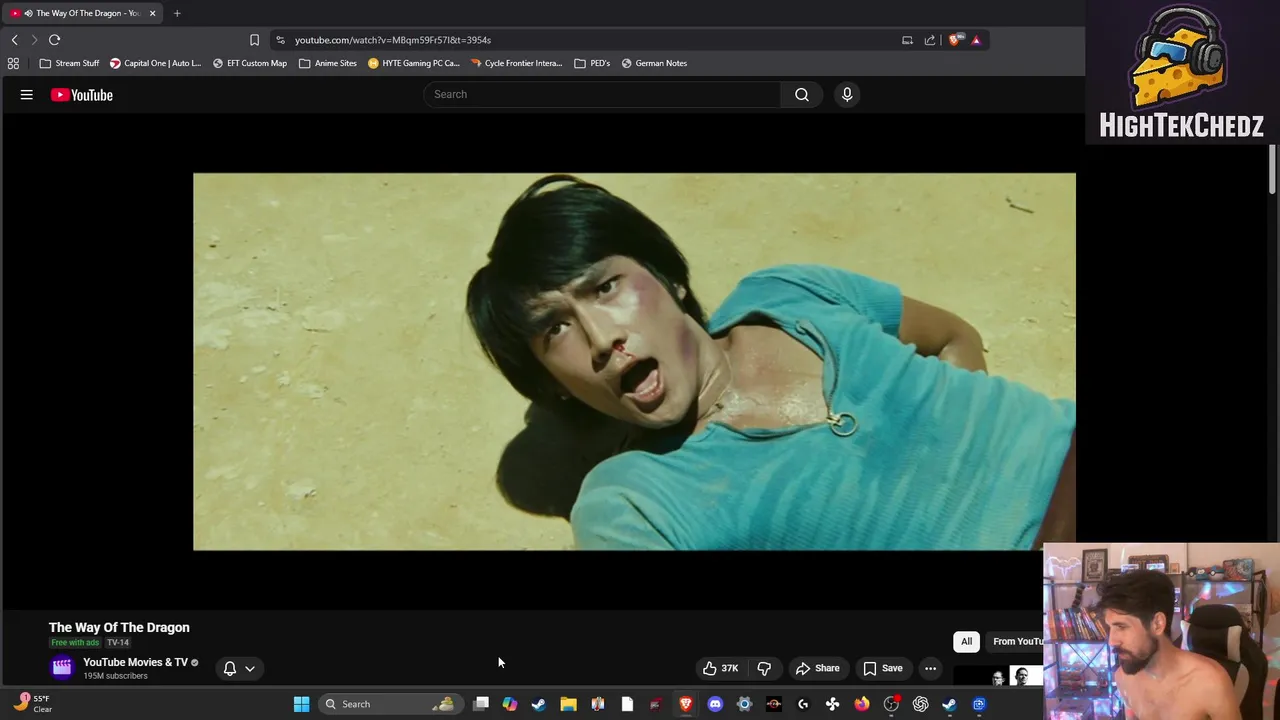Go back with the browser back arrow
1280x720 pixels.
pyautogui.click(x=14, y=40)
